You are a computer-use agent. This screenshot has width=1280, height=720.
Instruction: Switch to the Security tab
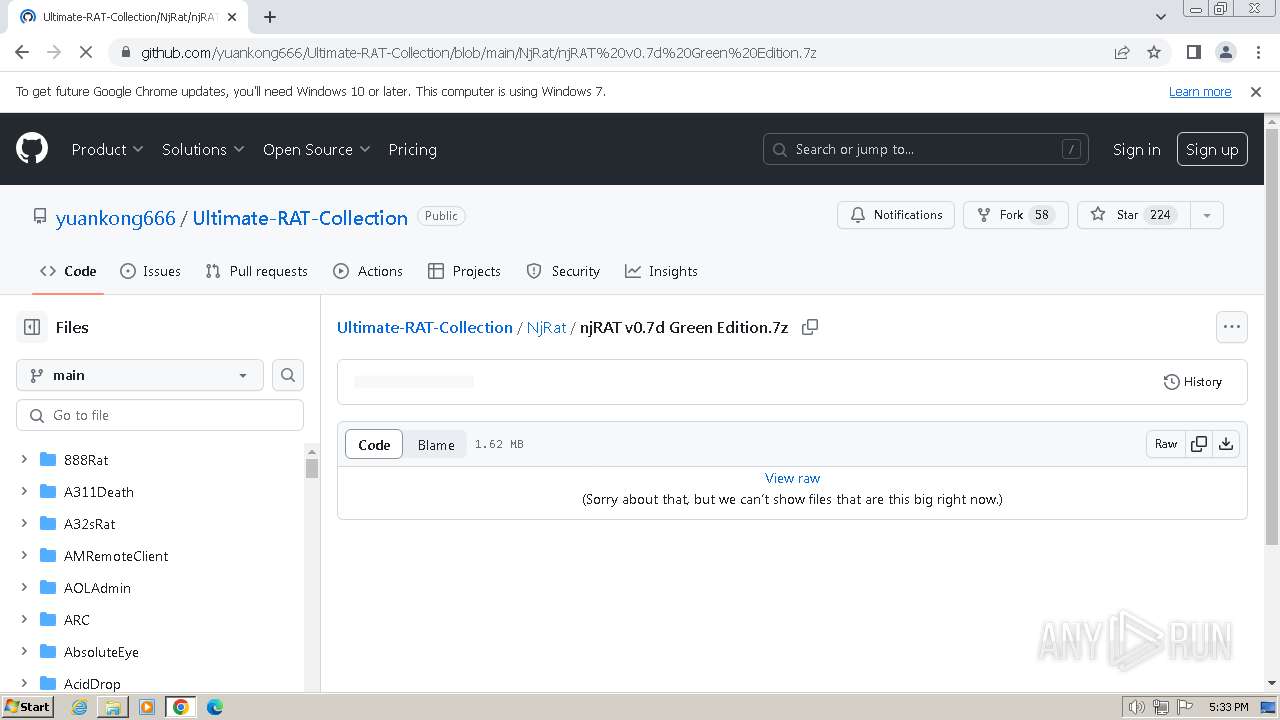[563, 271]
